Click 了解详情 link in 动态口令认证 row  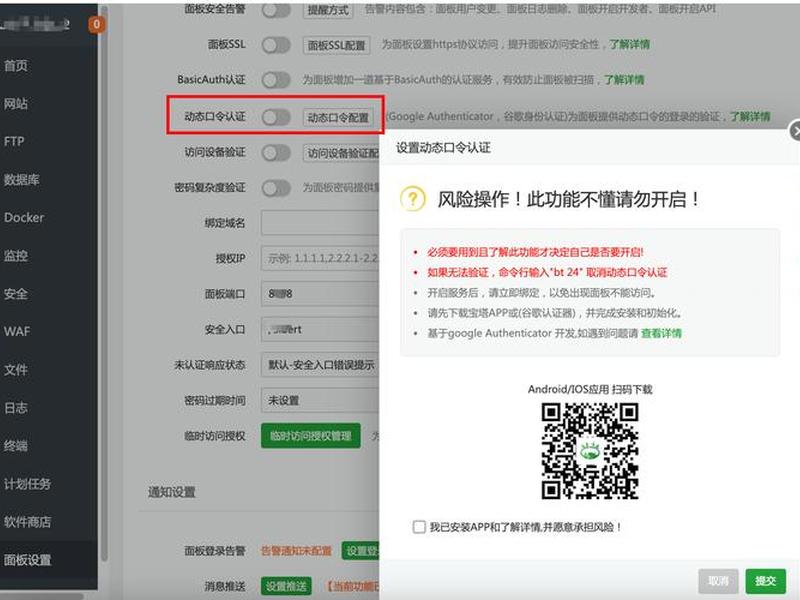coord(749,116)
